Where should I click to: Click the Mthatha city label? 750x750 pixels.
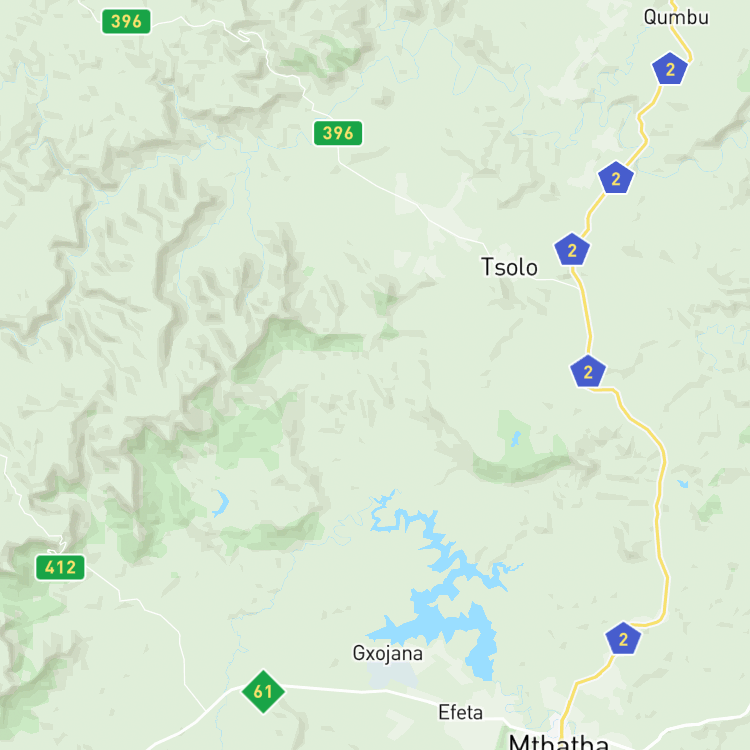(558, 741)
